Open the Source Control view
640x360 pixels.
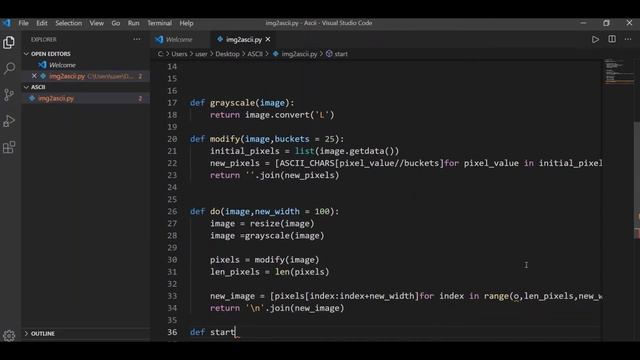click(9, 95)
